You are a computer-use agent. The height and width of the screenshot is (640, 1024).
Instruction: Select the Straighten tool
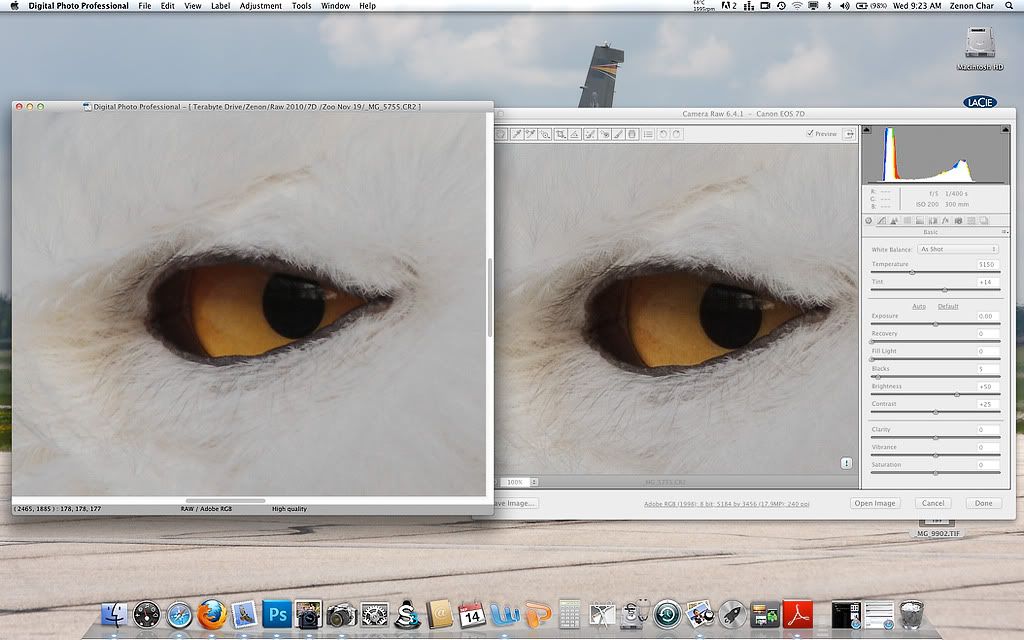[575, 133]
